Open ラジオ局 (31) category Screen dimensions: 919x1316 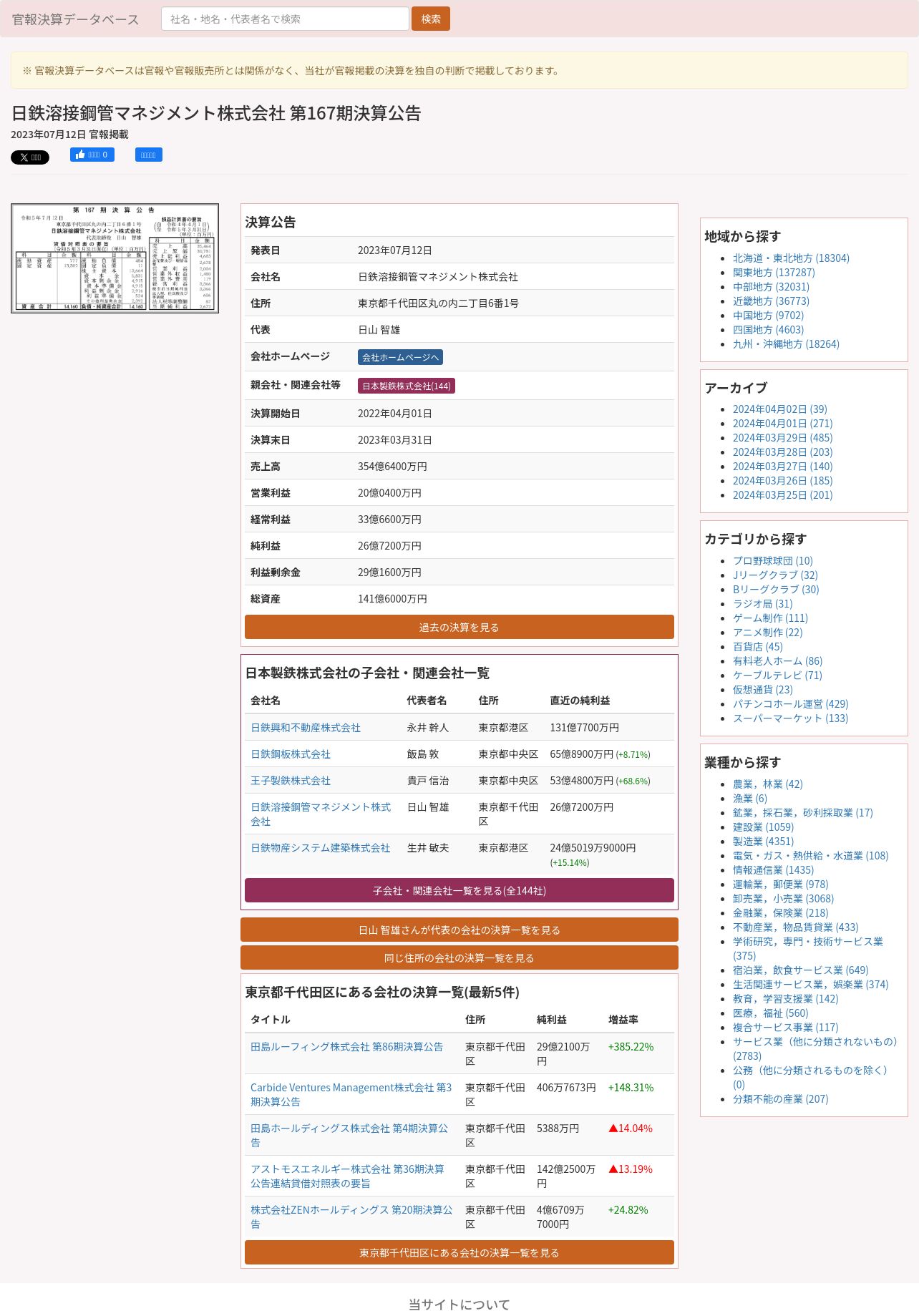[763, 604]
